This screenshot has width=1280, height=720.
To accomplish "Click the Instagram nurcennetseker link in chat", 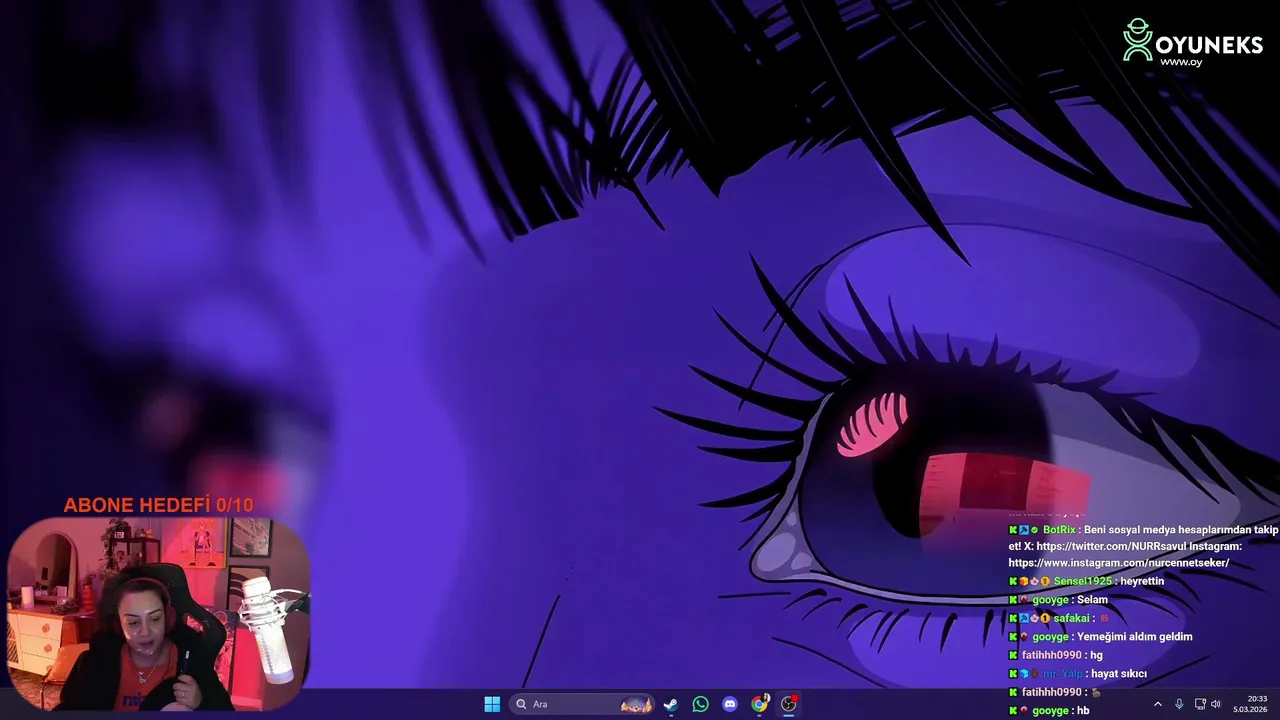I will coord(1119,563).
